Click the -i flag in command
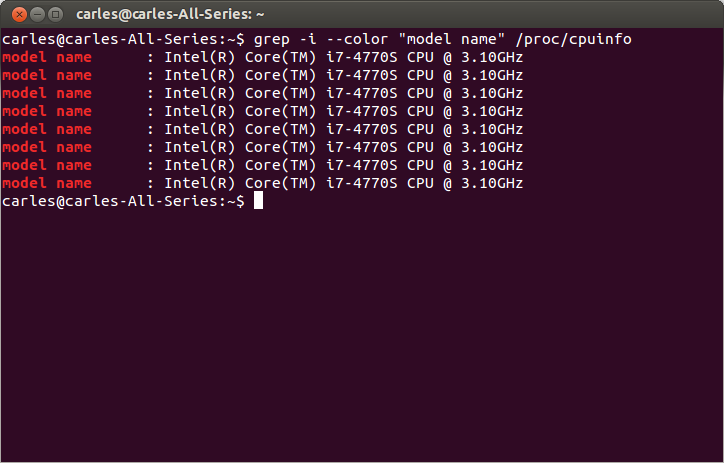 [x=308, y=39]
